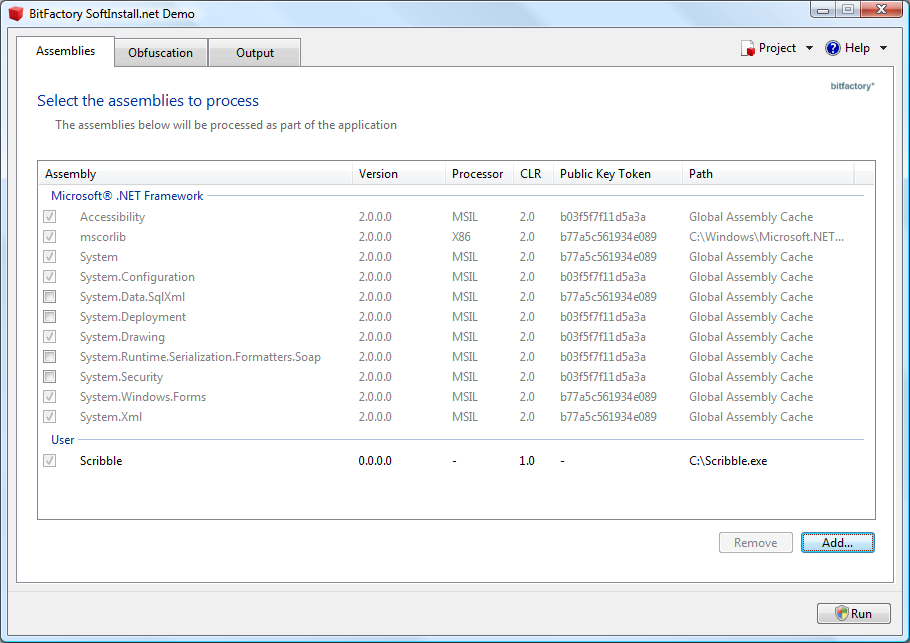Switch to the Obfuscation tab
Screen dimensions: 910x643
point(161,53)
